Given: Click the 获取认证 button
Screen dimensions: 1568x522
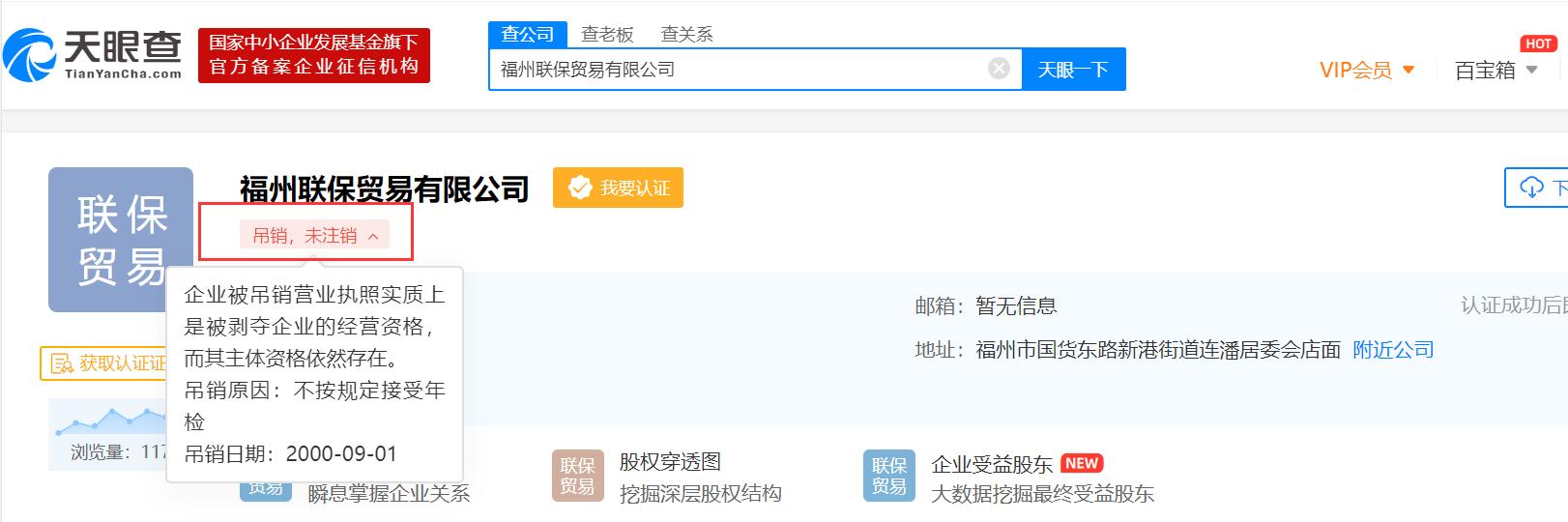Looking at the screenshot, I should click(104, 363).
